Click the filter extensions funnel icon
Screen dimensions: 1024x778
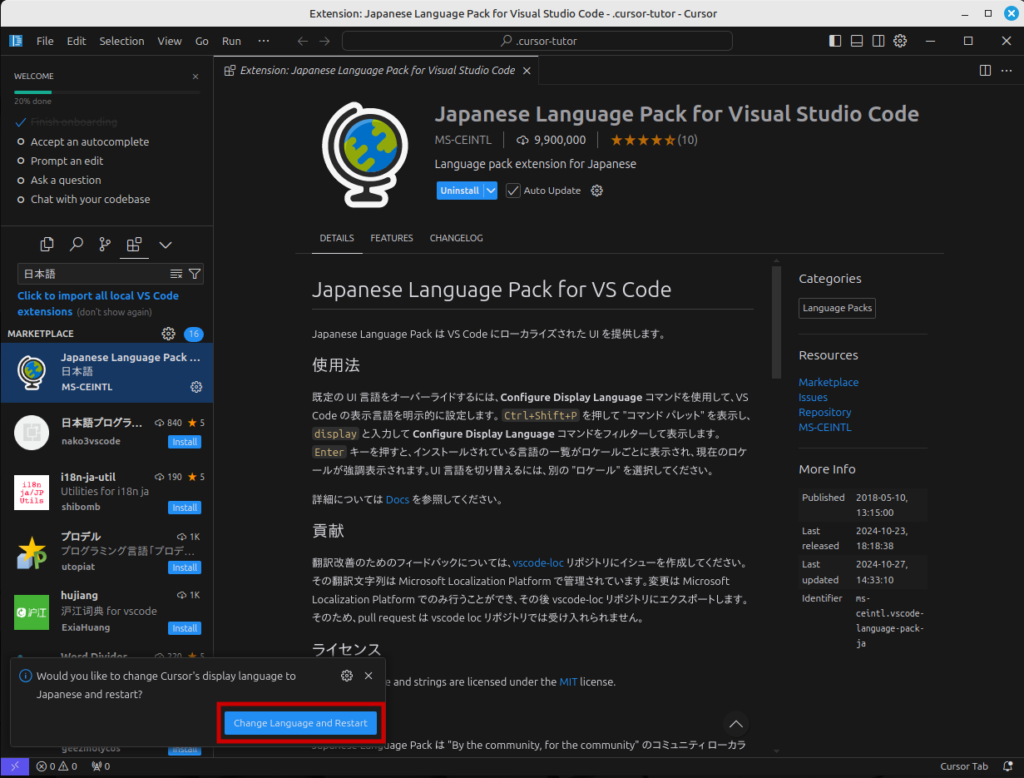click(195, 273)
